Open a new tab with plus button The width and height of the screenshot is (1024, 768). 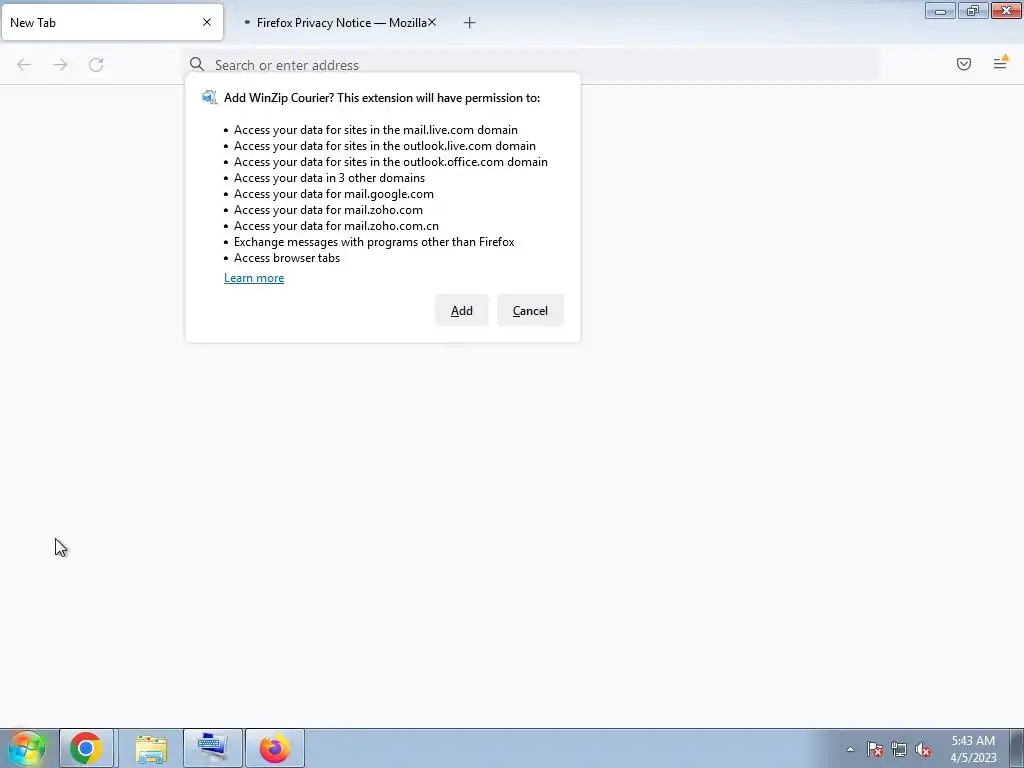coord(470,23)
